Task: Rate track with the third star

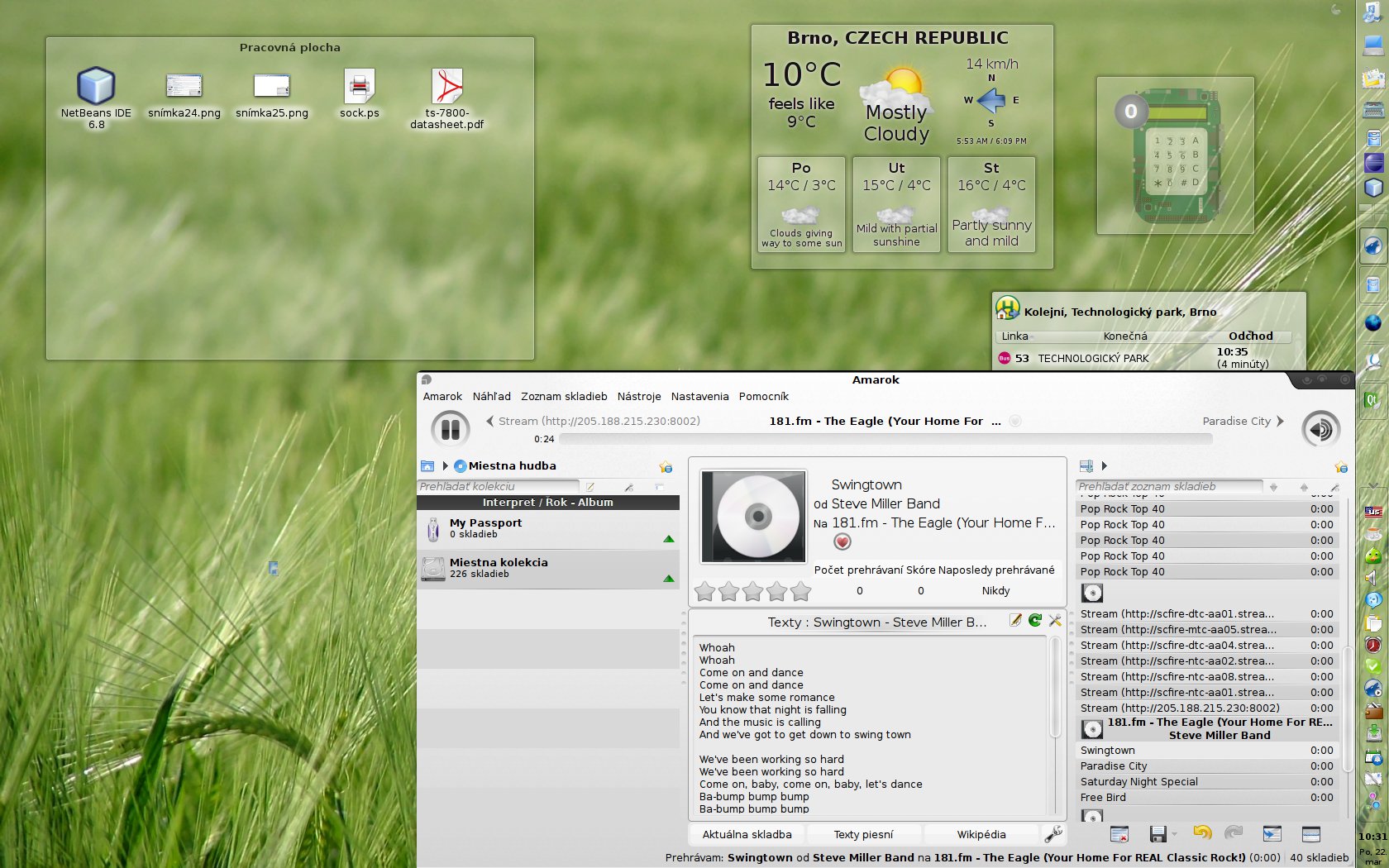Action: [x=752, y=591]
